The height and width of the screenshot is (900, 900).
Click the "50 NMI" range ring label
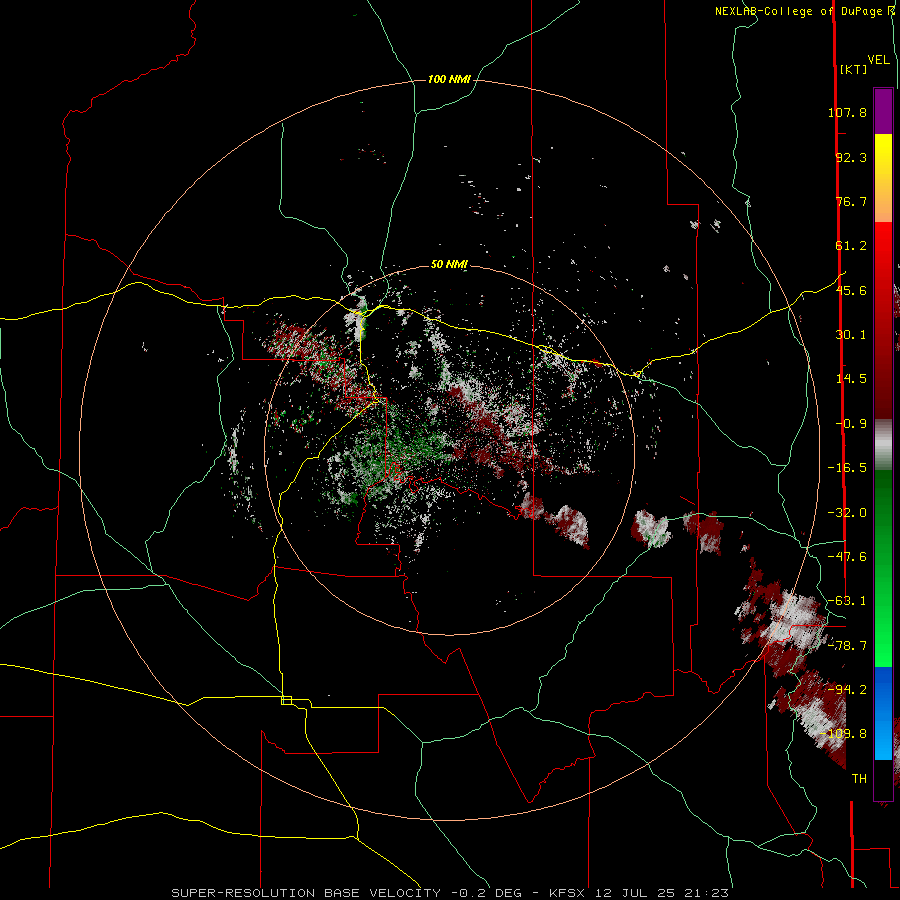pos(449,265)
